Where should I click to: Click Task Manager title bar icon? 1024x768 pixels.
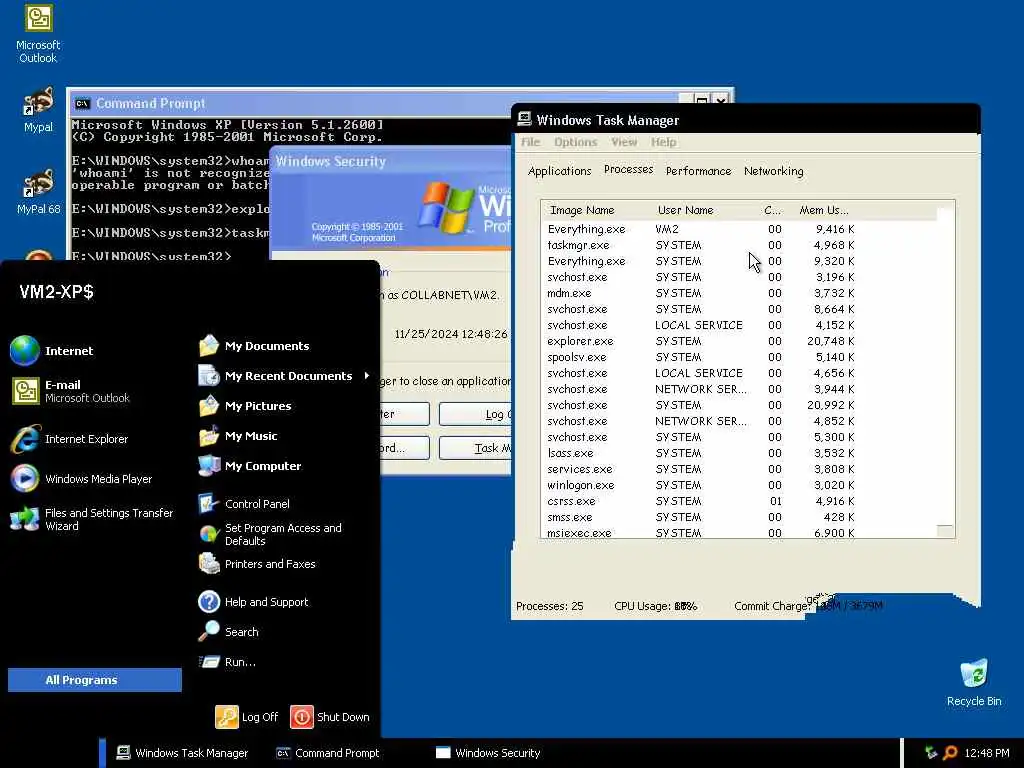[524, 119]
